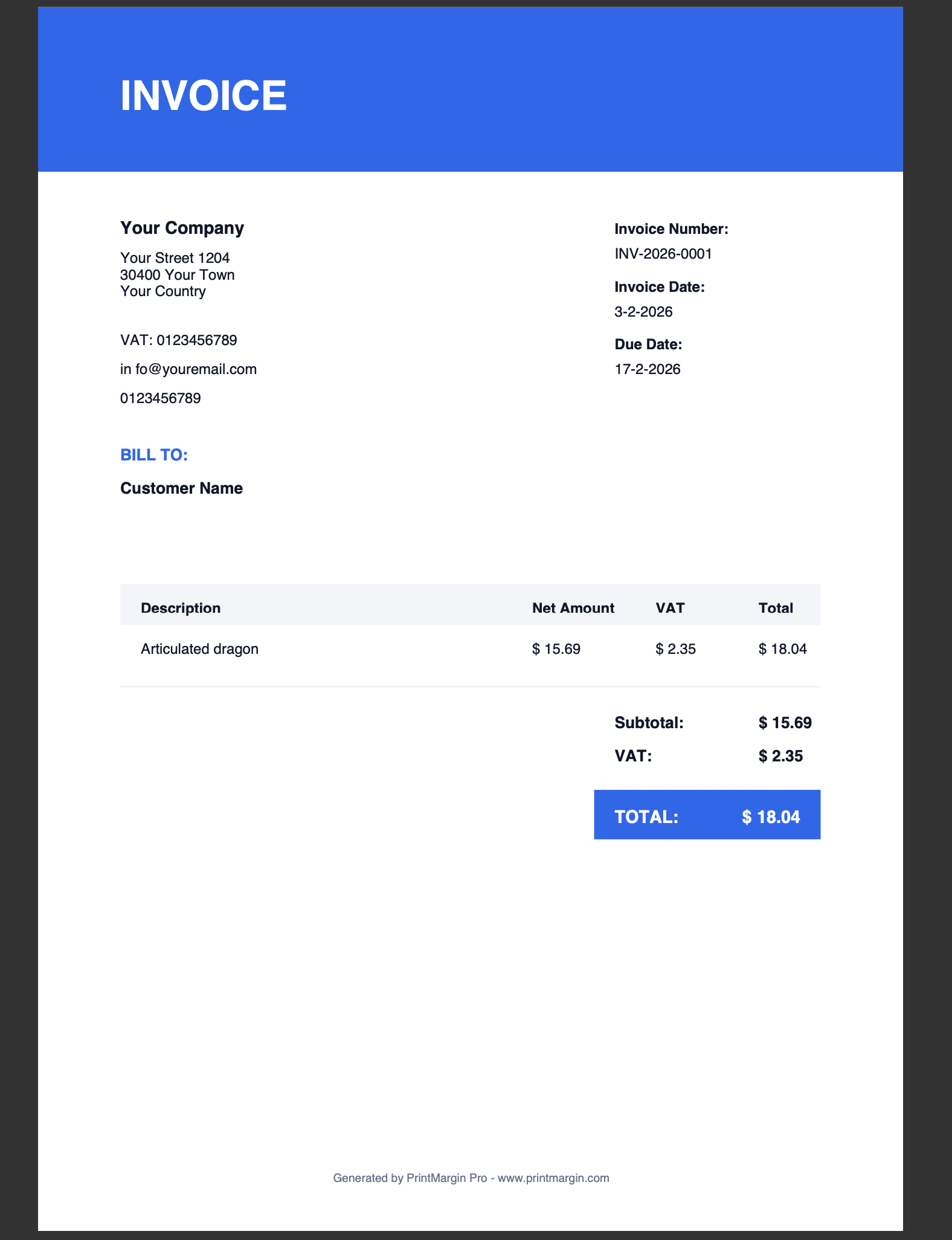Select 'VAT: 0123456789' company line
This screenshot has width=952, height=1240.
point(179,340)
